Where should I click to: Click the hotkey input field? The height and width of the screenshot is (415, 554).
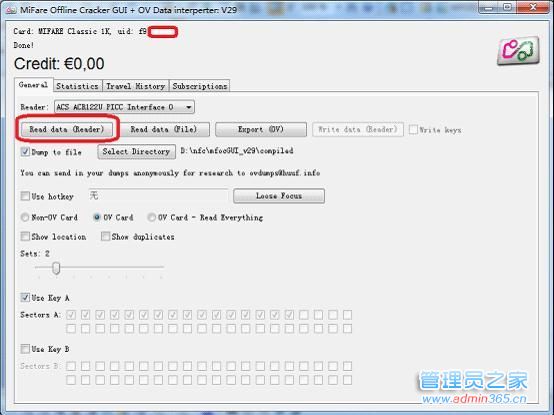[158, 195]
